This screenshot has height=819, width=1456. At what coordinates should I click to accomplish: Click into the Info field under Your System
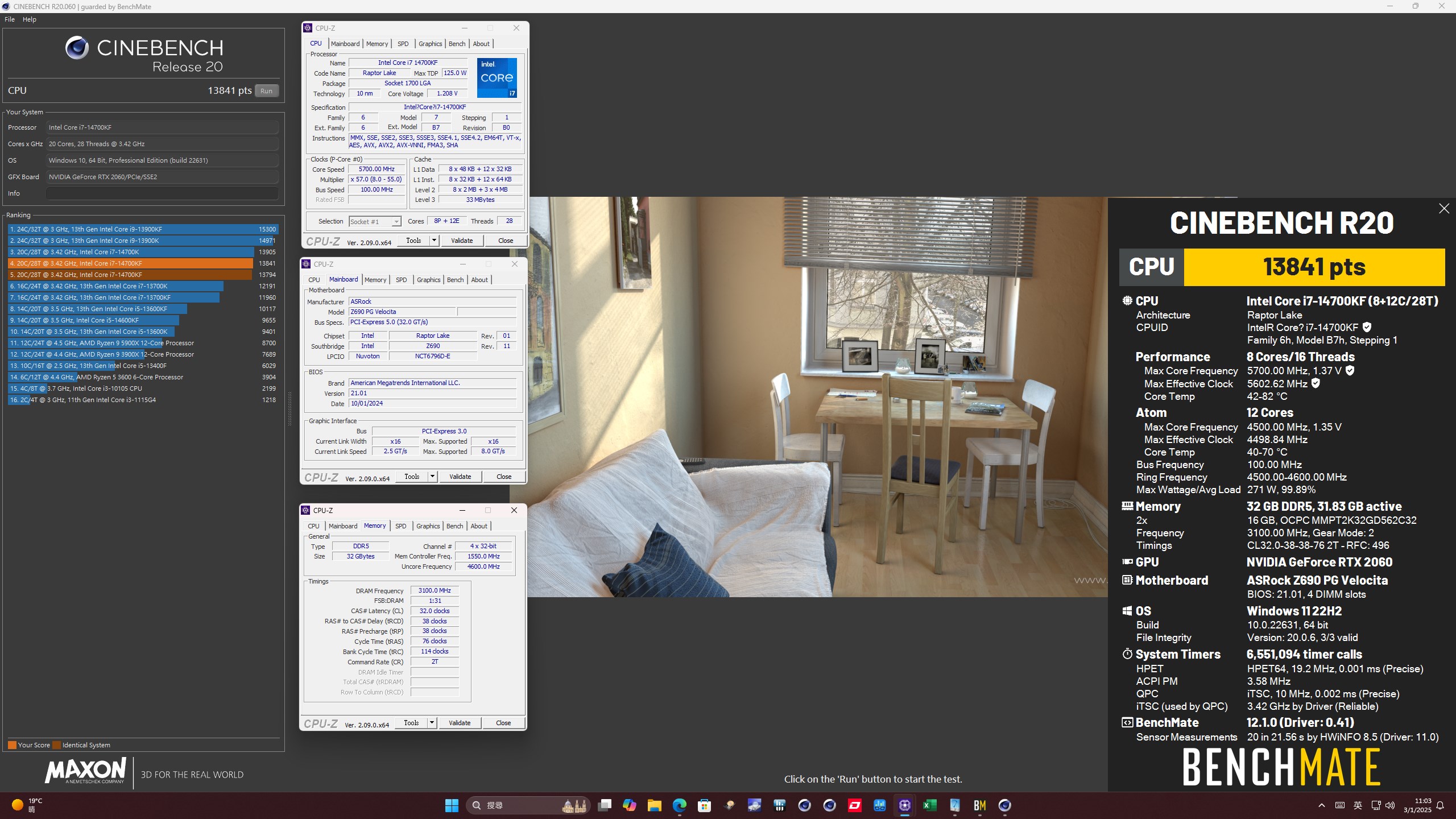pyautogui.click(x=162, y=193)
